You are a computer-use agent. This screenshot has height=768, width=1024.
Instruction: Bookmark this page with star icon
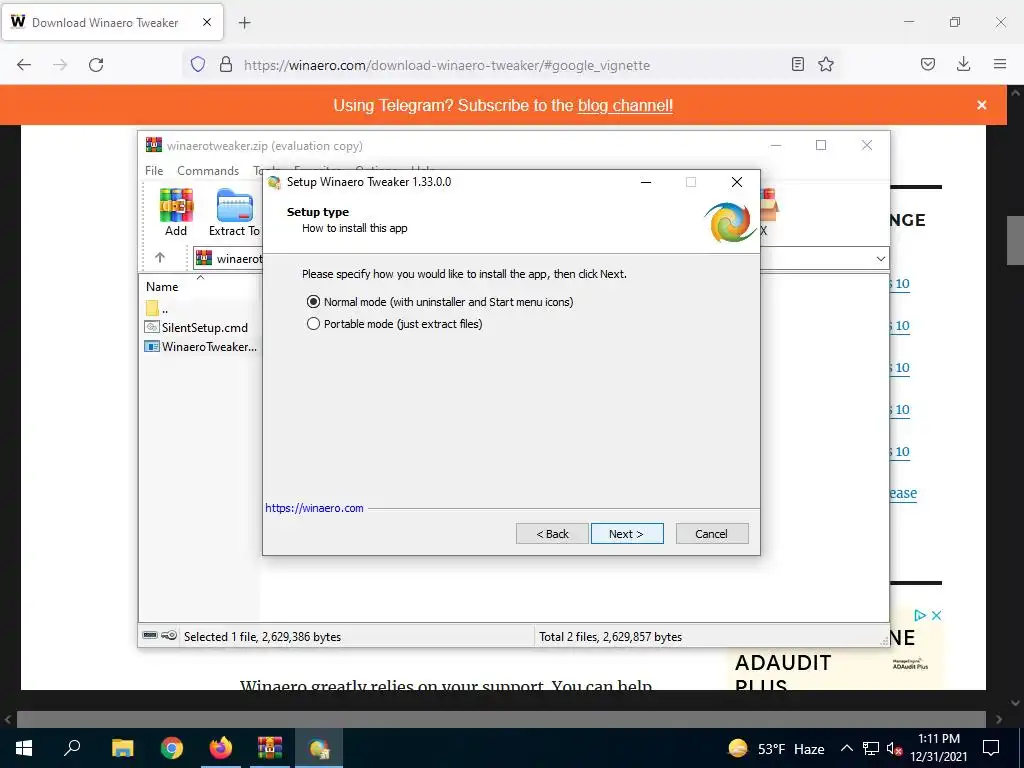(826, 64)
